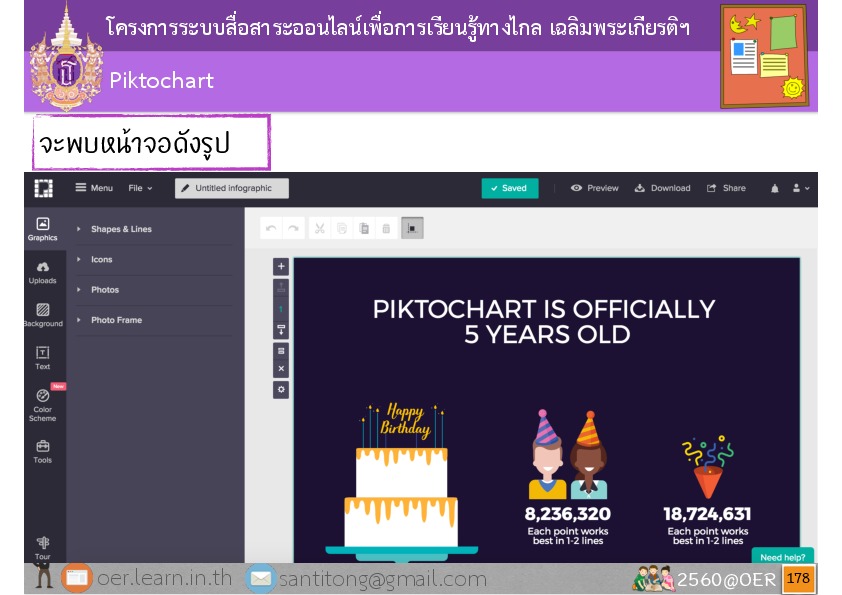
Task: Select the infographic title text
Action: 545,322
